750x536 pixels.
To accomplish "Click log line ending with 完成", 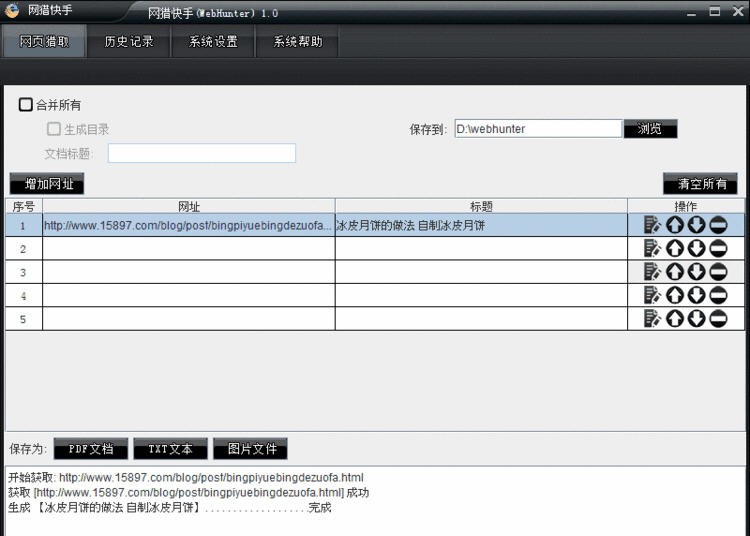I will 169,507.
